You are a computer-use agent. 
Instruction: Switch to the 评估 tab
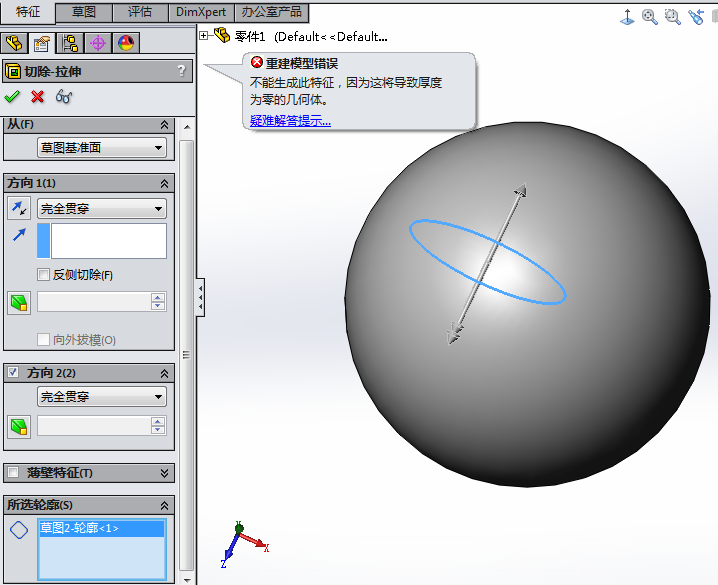click(140, 12)
